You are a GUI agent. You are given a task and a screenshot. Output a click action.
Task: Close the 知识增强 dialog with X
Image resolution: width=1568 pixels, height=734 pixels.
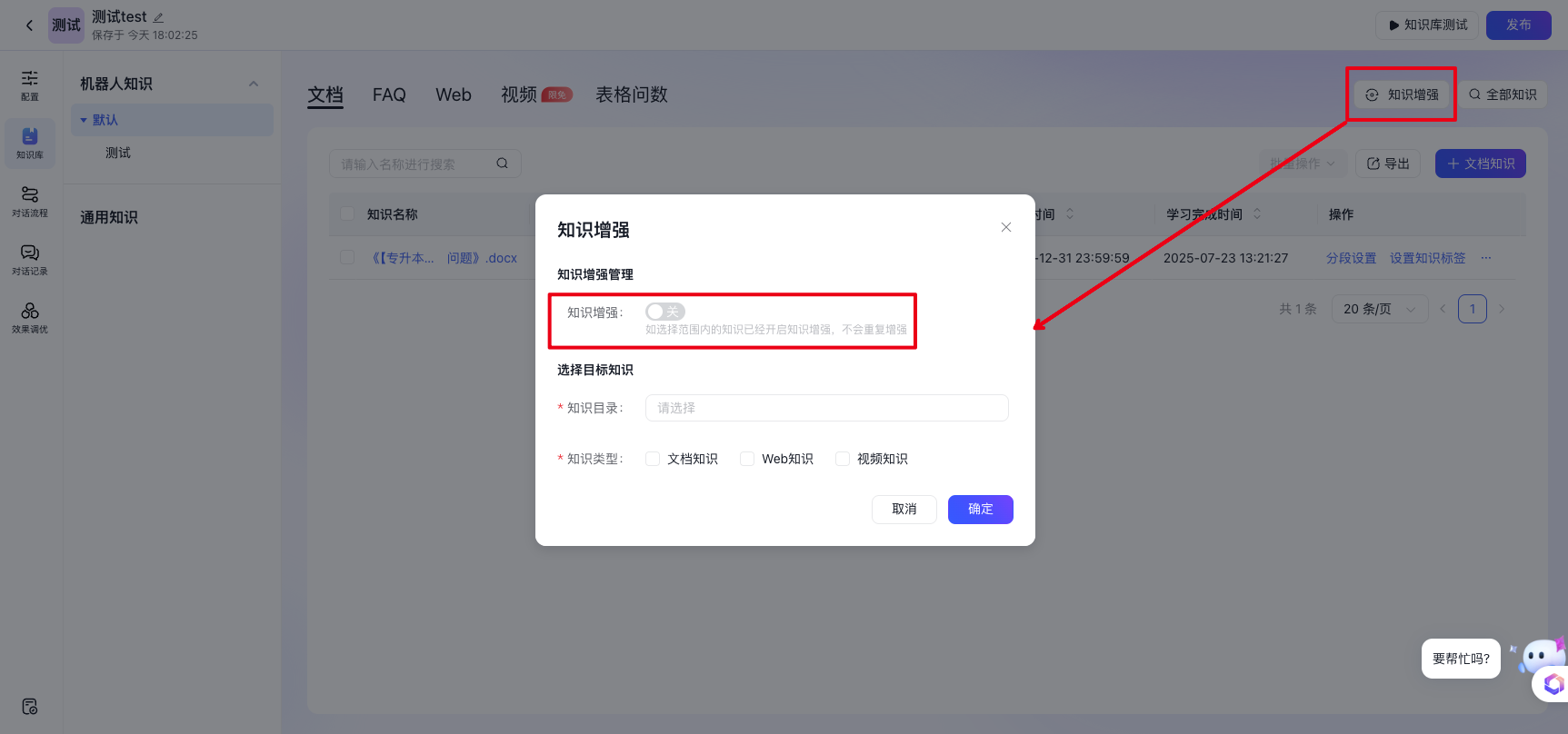[x=1005, y=227]
